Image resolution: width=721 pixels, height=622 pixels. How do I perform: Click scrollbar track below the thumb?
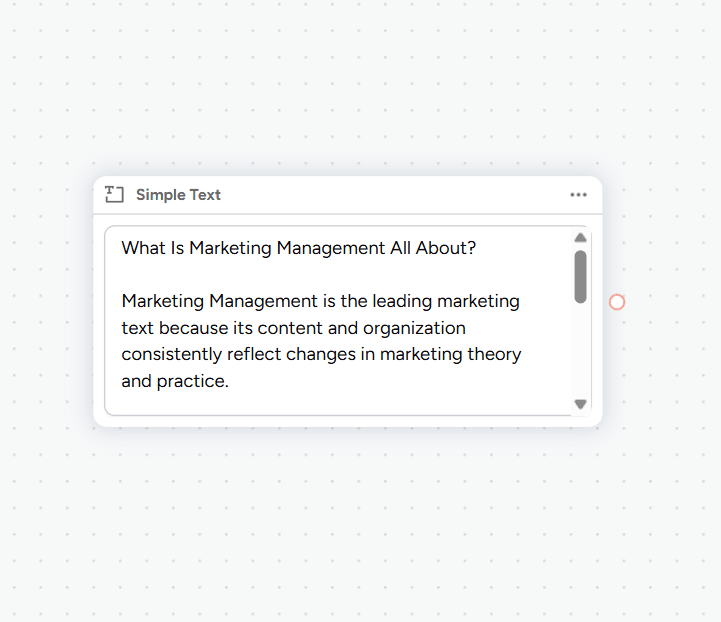coord(580,350)
